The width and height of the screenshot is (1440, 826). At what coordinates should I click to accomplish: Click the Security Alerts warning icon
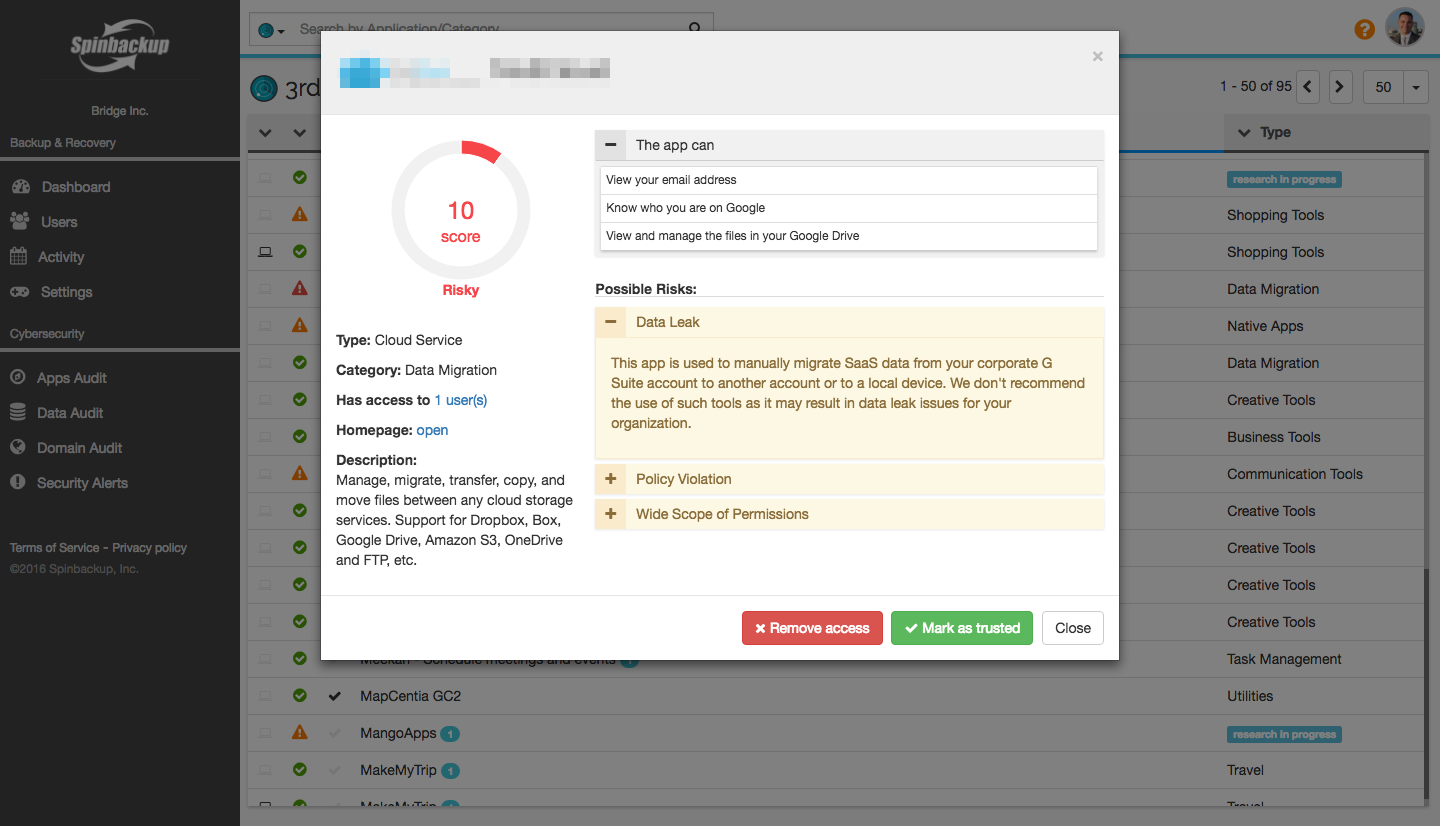tap(18, 483)
